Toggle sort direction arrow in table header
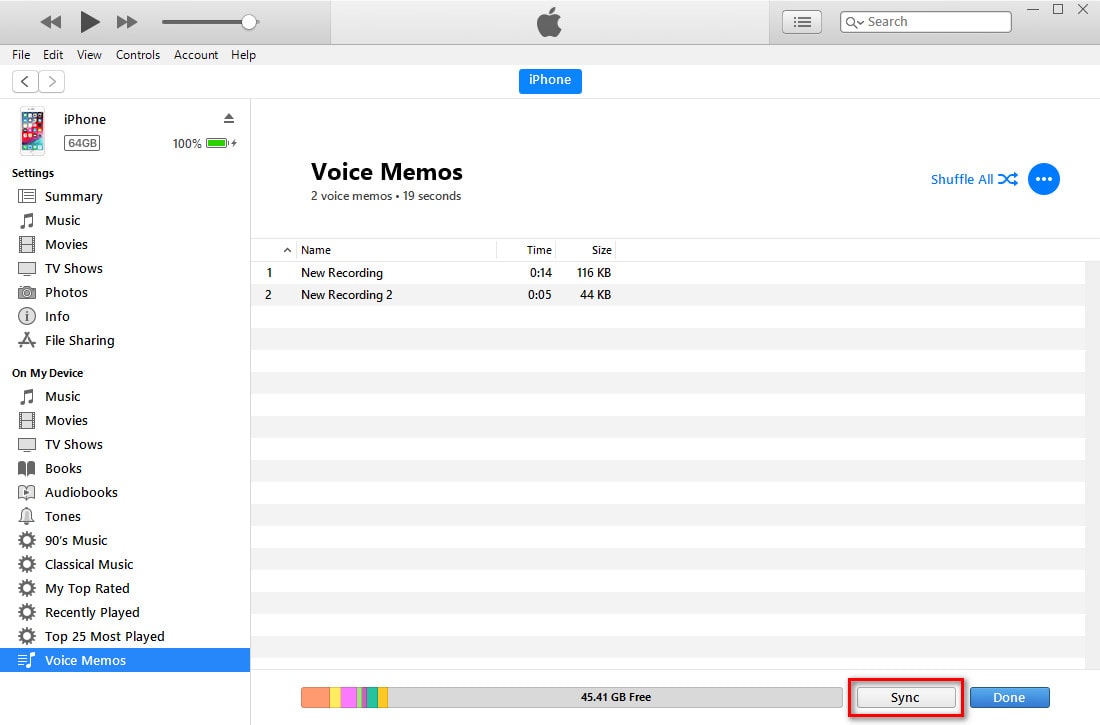This screenshot has width=1100, height=725. click(287, 250)
